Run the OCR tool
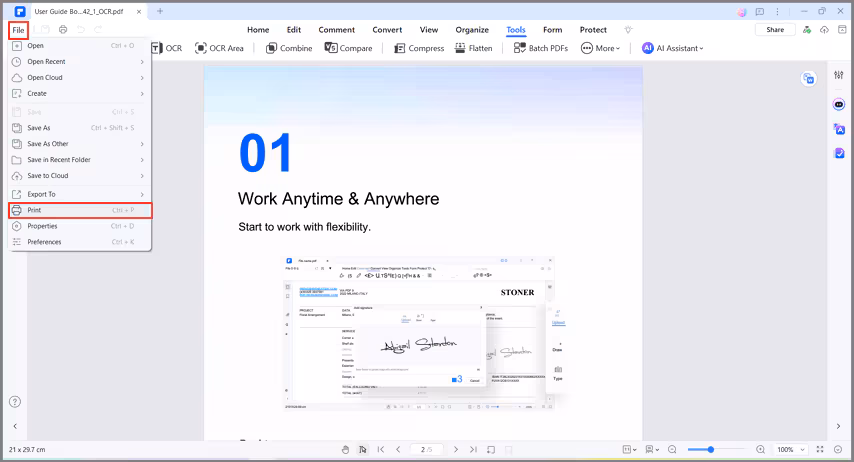Screen dimensions: 854x462 pyautogui.click(x=167, y=48)
